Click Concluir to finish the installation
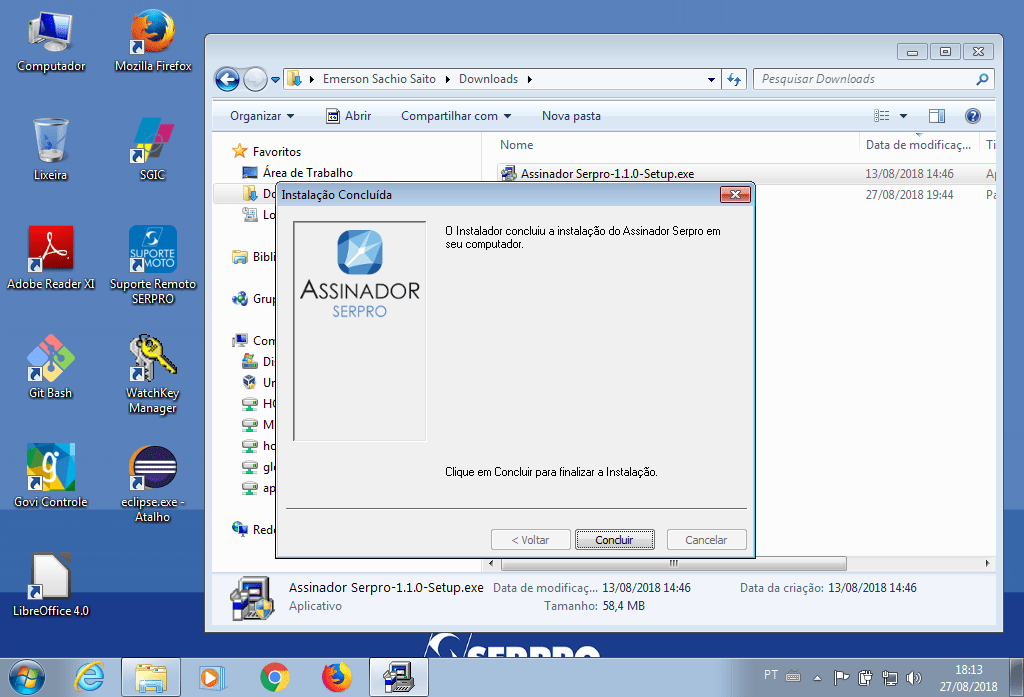 tap(614, 539)
